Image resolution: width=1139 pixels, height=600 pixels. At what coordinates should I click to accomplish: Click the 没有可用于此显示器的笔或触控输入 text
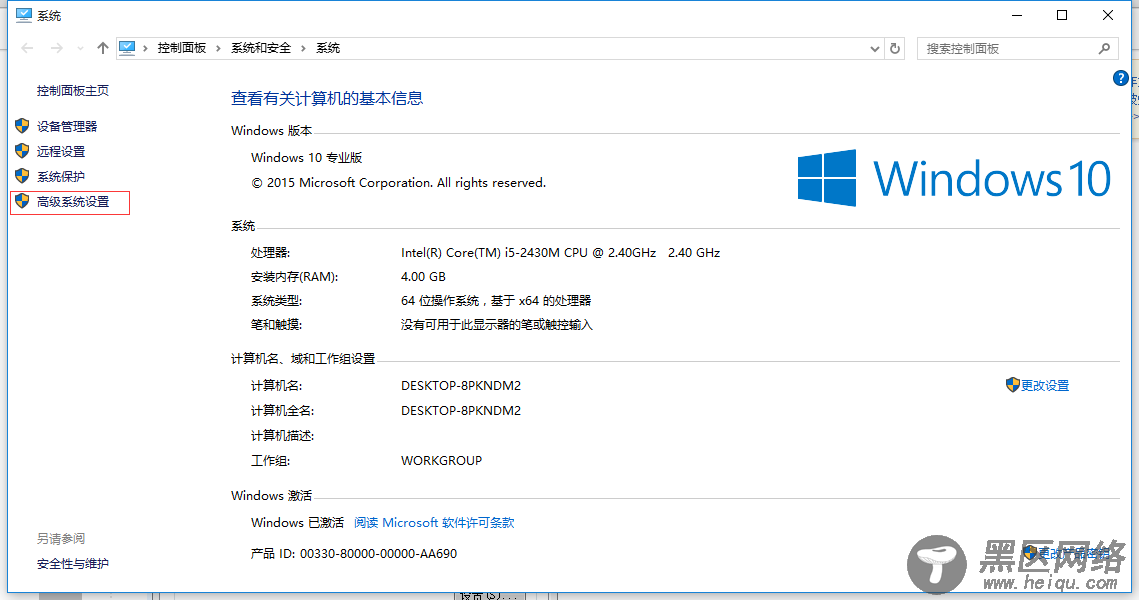pyautogui.click(x=497, y=325)
